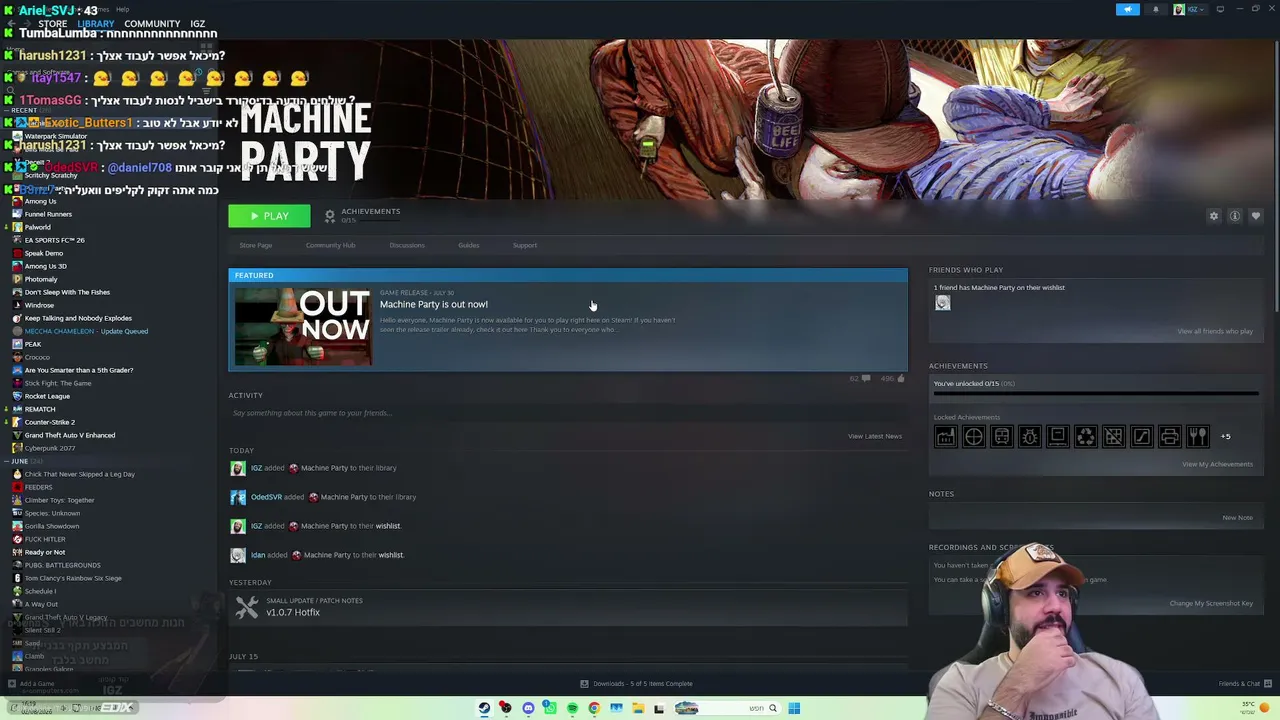Open the crosshair locked achievement icon
This screenshot has height=720, width=1280.
point(974,436)
